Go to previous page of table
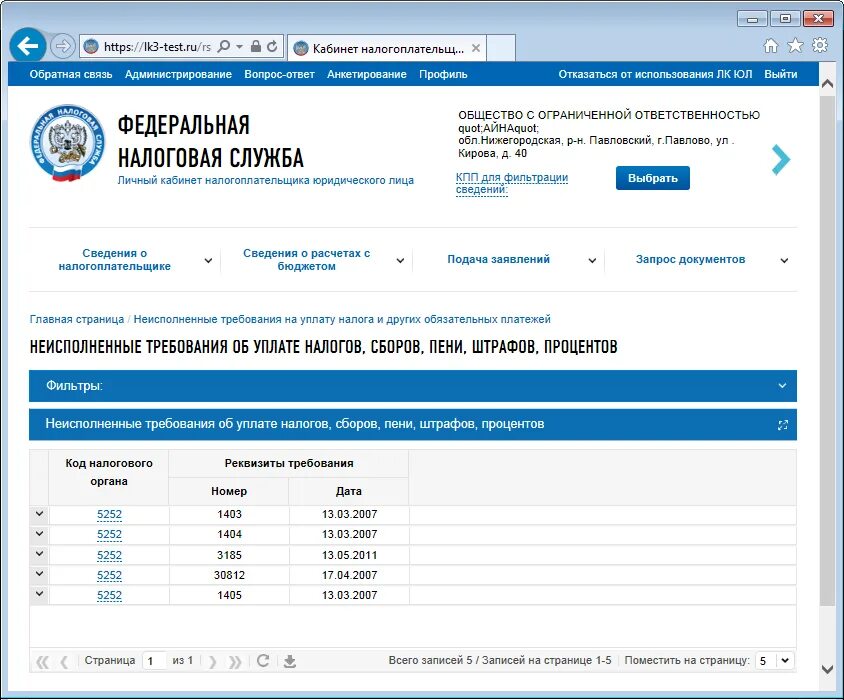 point(64,661)
